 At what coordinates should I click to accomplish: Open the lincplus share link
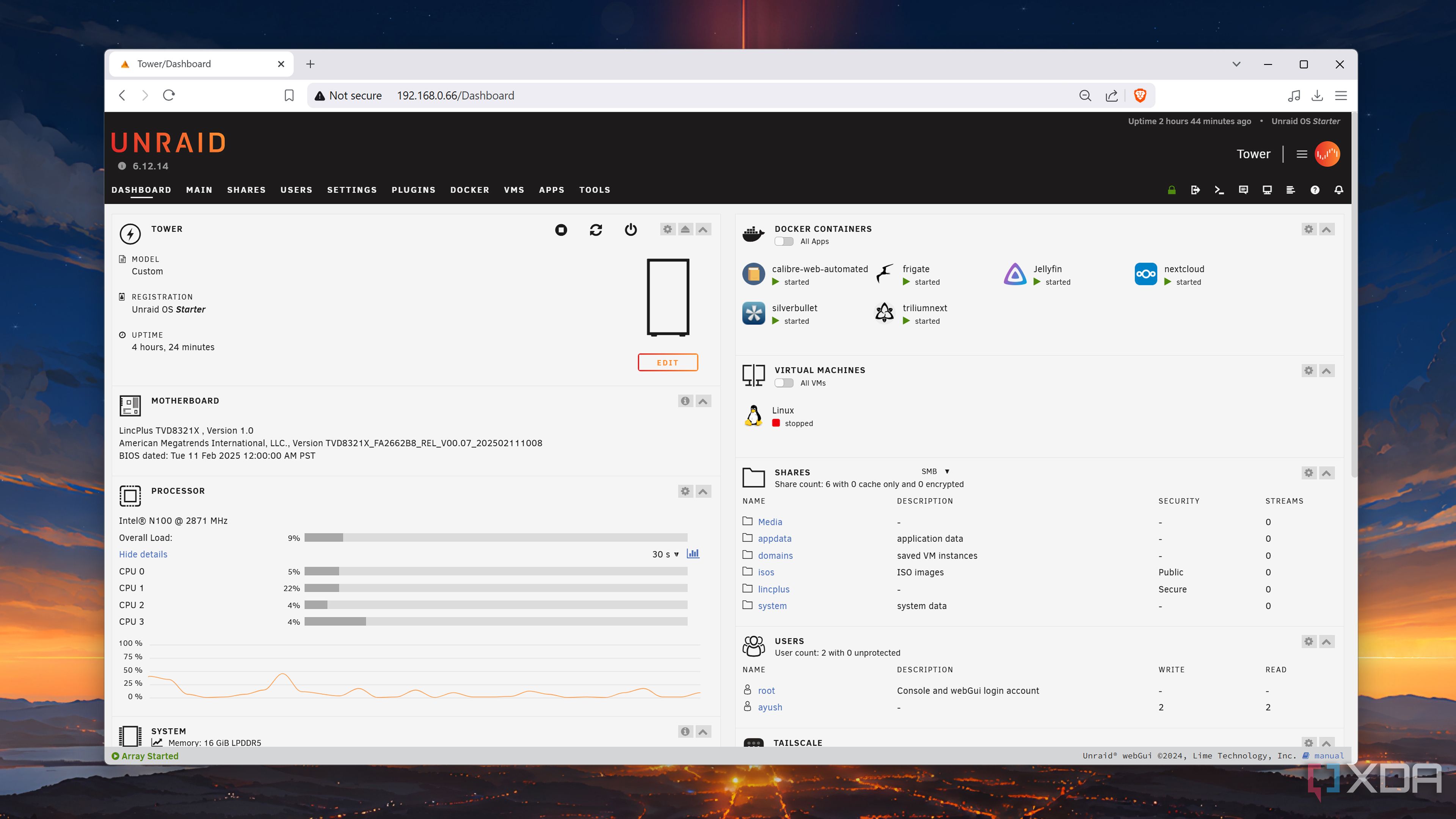[773, 589]
